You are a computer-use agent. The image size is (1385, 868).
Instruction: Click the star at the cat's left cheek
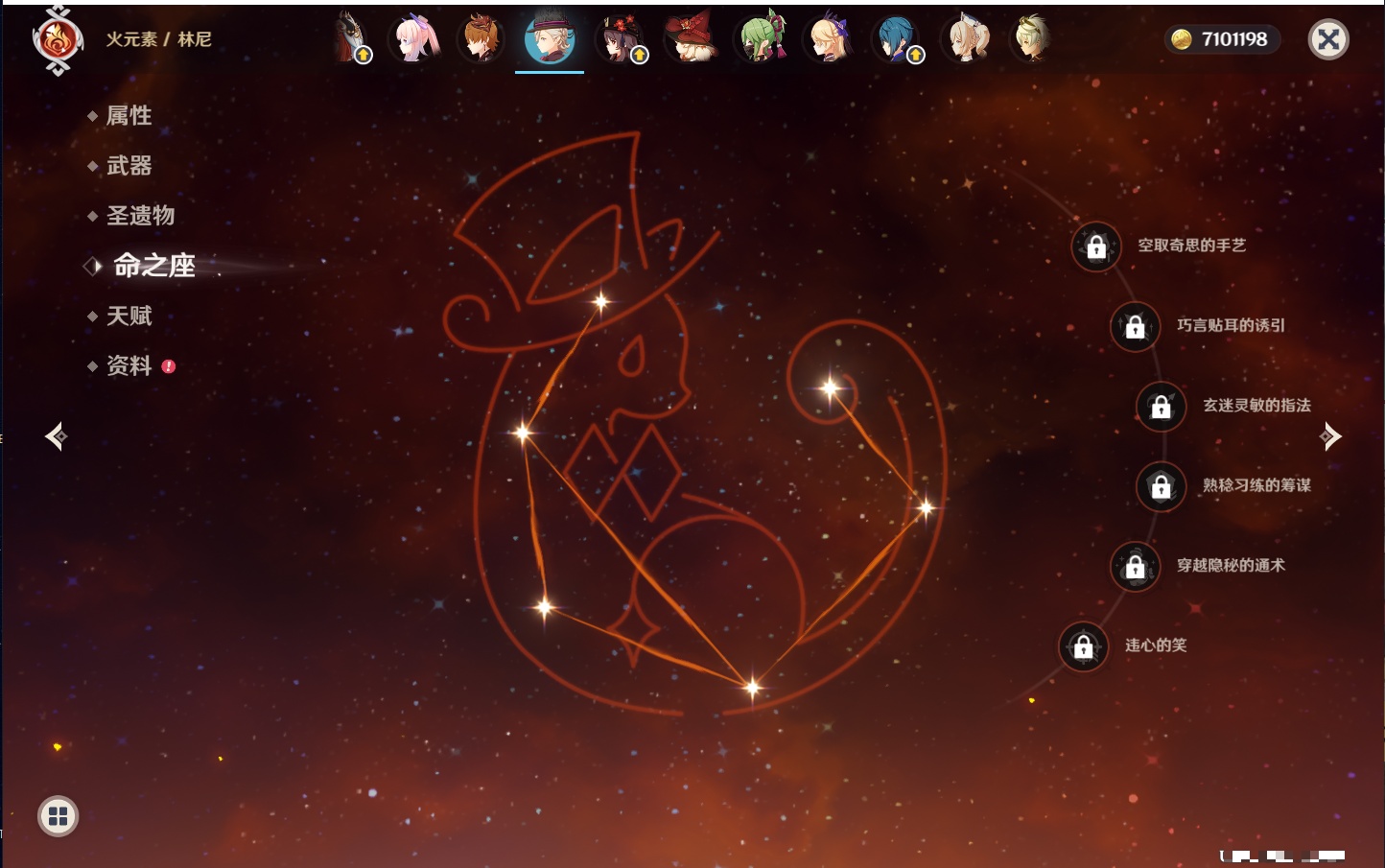coord(524,433)
